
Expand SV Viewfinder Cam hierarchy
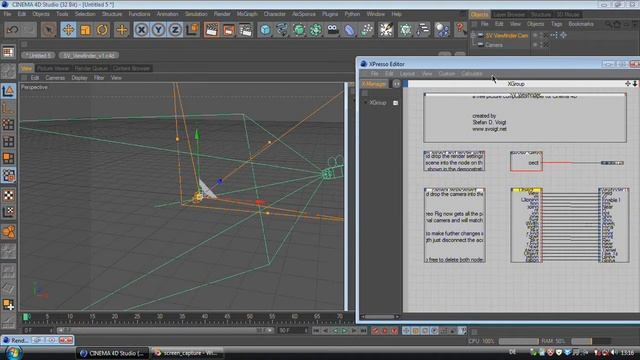[473, 36]
